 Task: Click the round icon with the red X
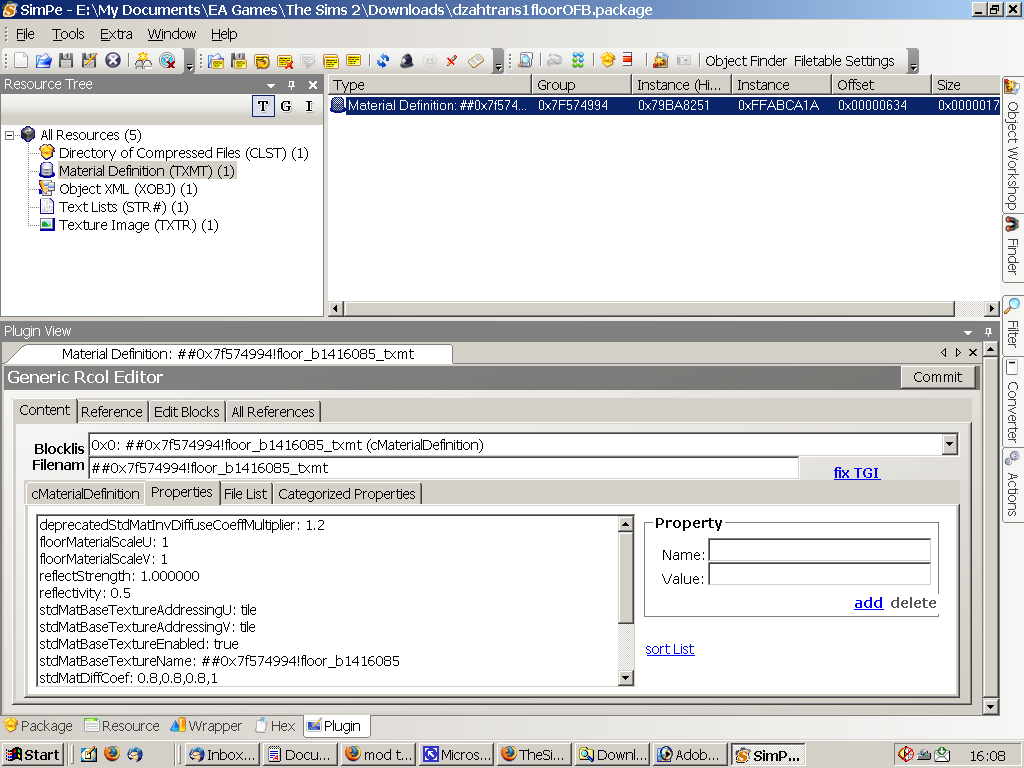(x=168, y=61)
